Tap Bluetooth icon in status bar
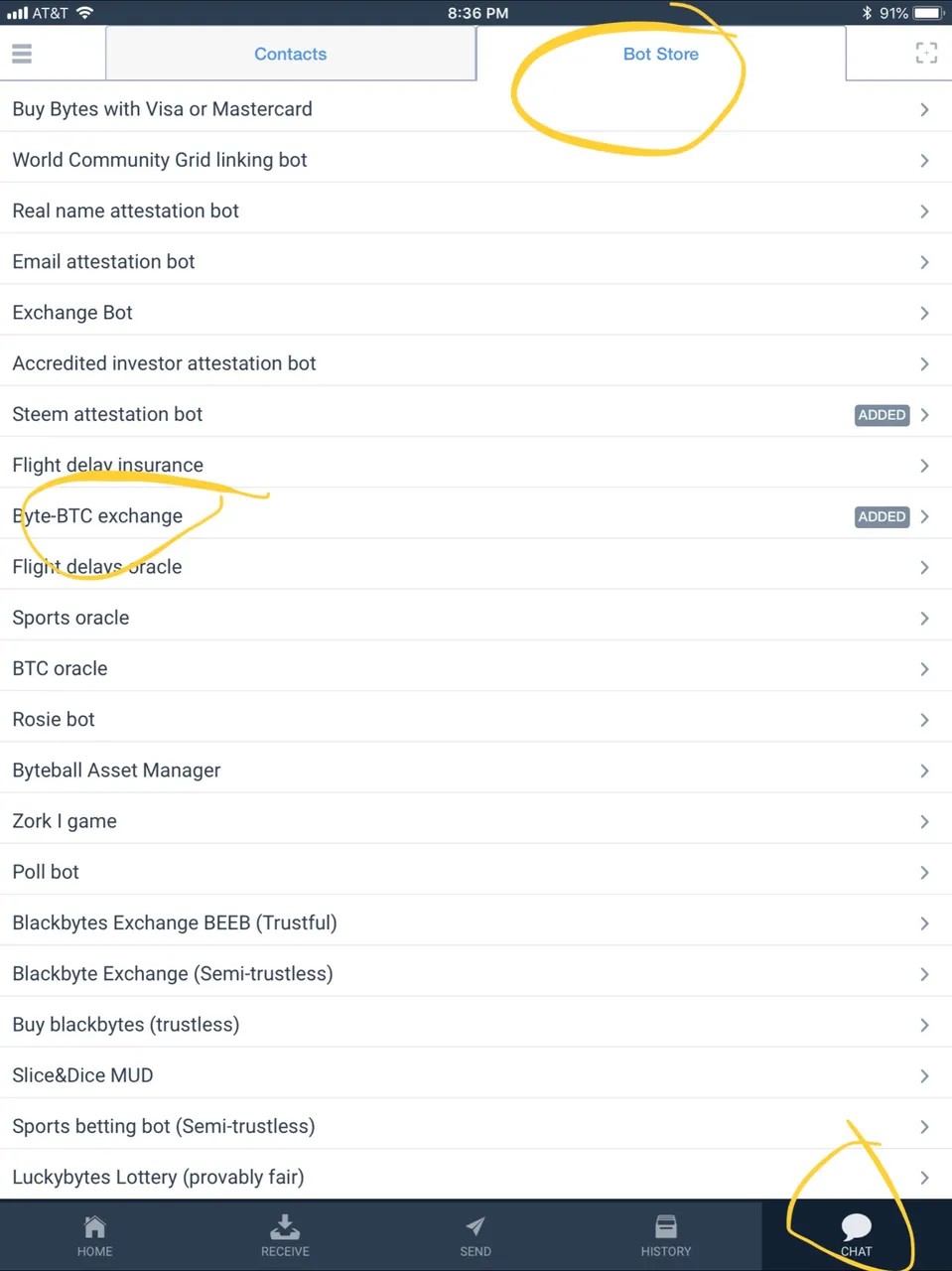This screenshot has height=1271, width=952. [867, 13]
